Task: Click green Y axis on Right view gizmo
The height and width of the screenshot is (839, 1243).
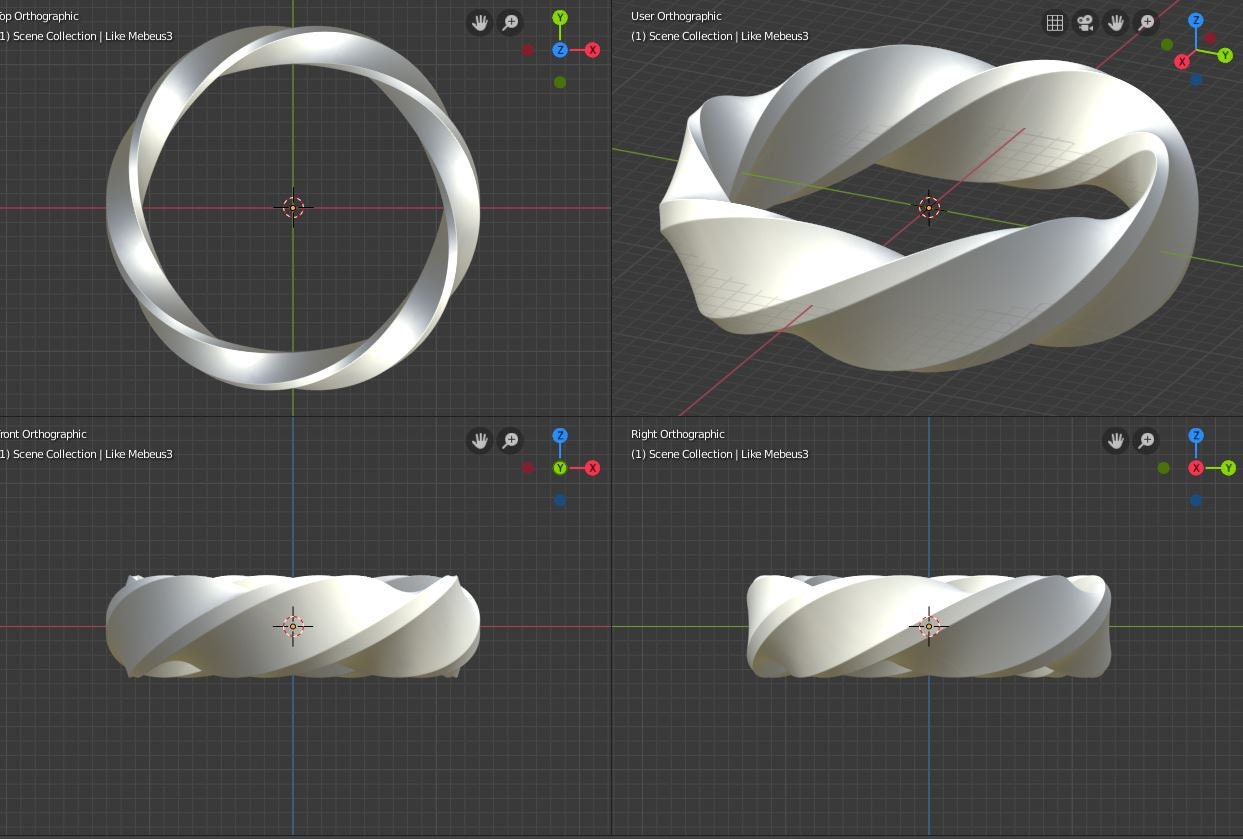Action: coord(1228,468)
